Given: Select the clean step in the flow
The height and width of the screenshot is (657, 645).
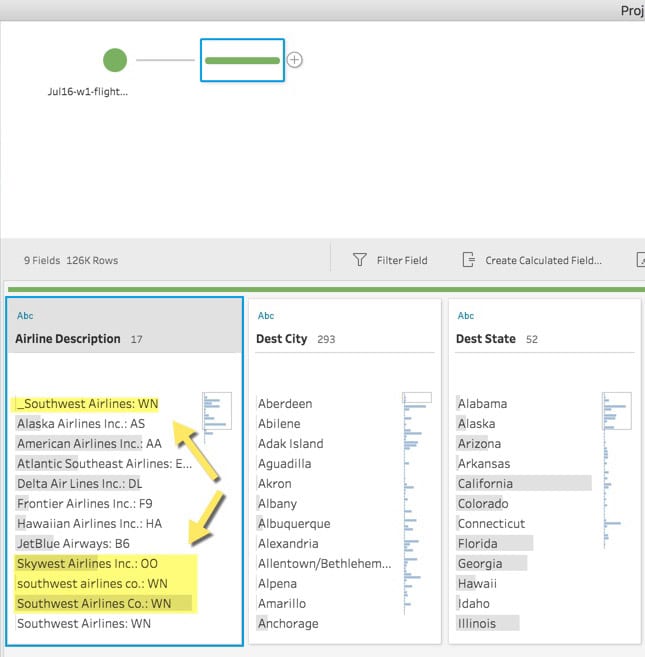Looking at the screenshot, I should [242, 60].
